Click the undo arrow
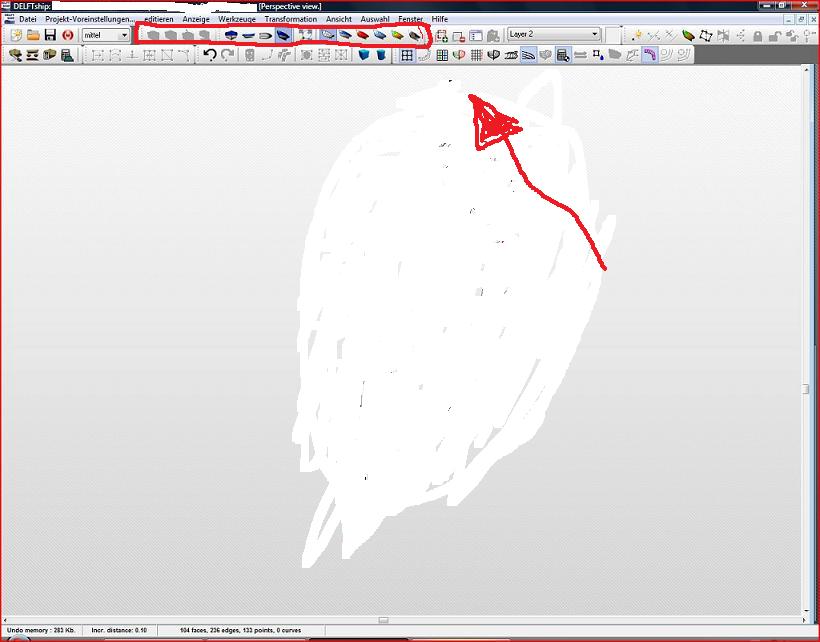This screenshot has width=820, height=642. pos(210,56)
